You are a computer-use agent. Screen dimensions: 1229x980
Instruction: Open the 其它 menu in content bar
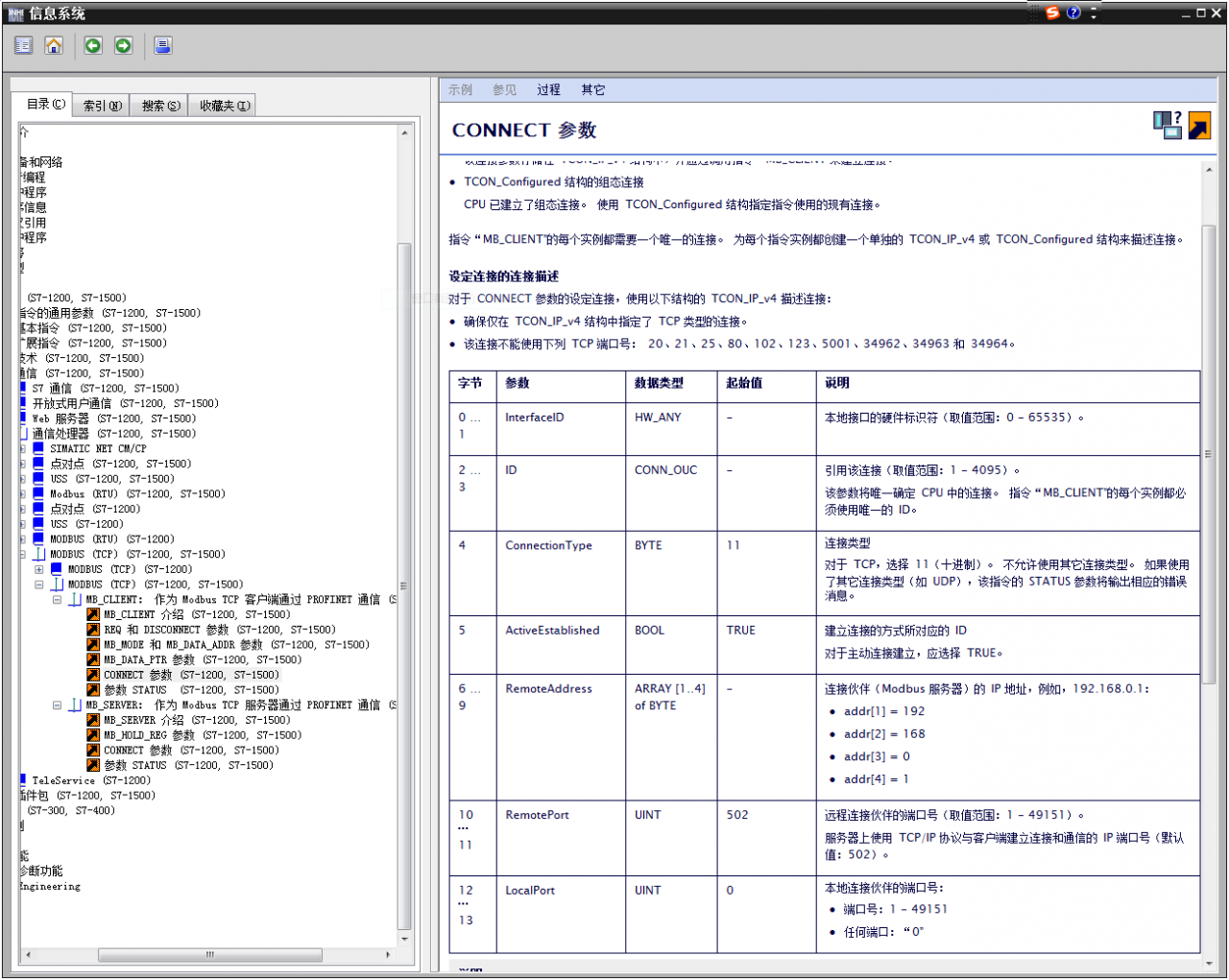[x=592, y=89]
